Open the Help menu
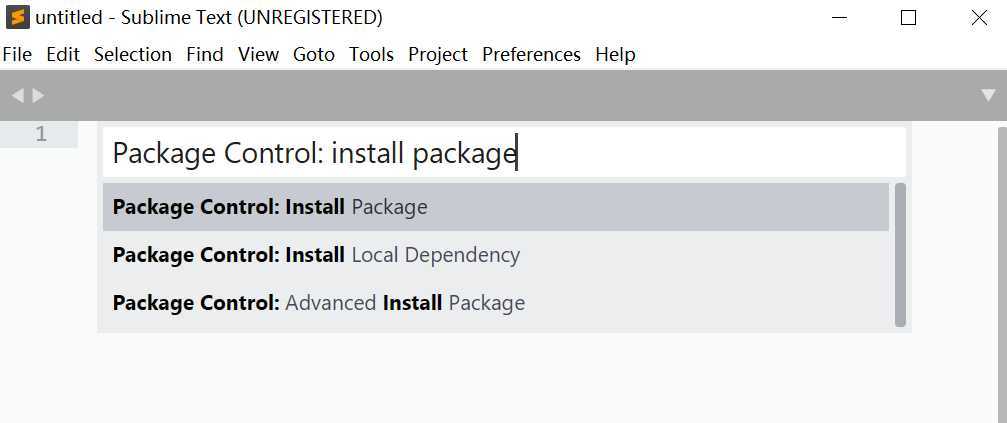1007x423 pixels. click(x=615, y=55)
